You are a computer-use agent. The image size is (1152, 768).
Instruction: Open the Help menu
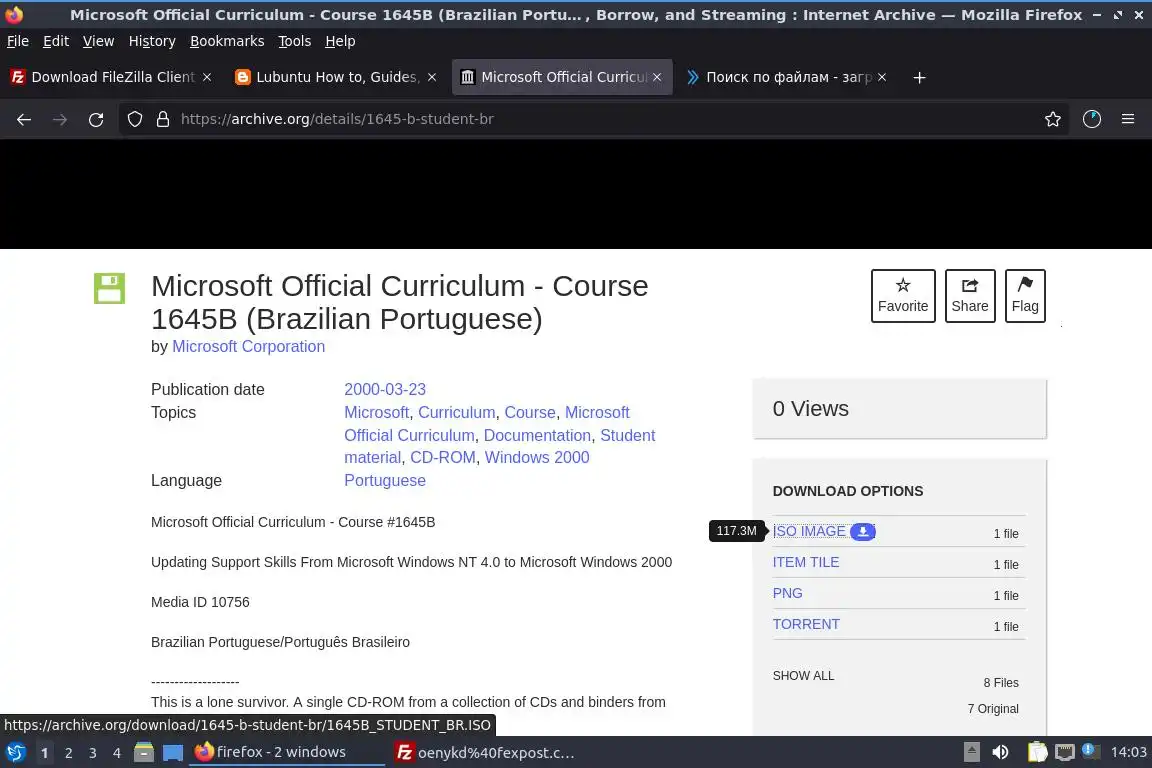click(340, 41)
